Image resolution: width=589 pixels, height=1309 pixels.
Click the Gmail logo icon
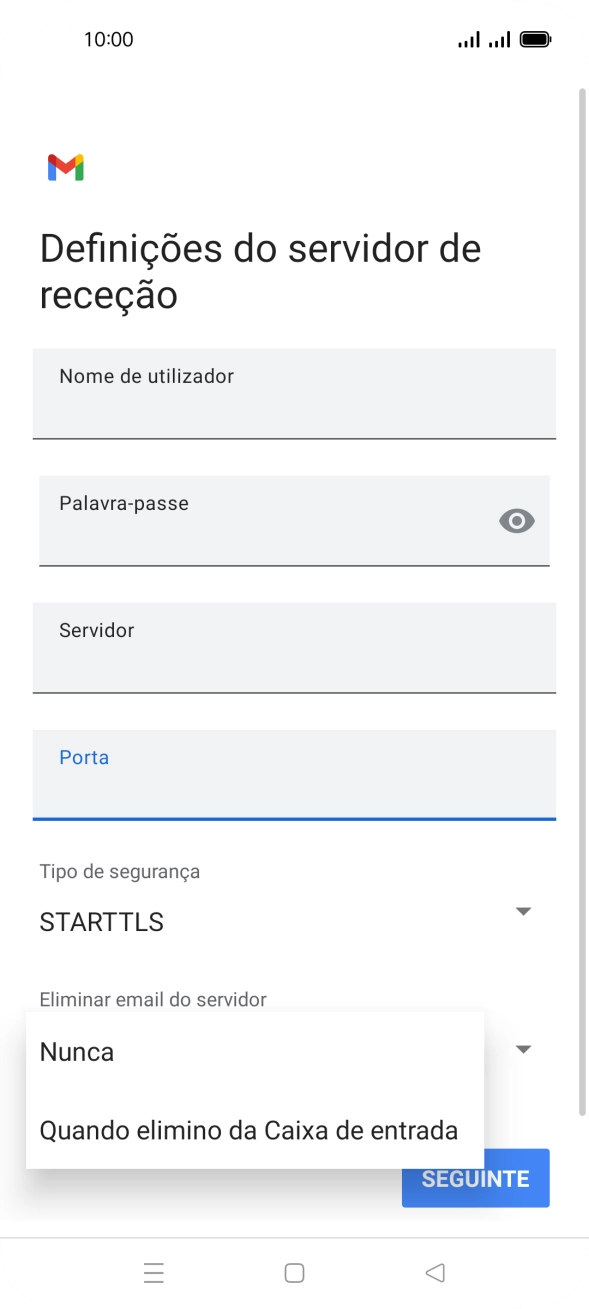coord(64,166)
